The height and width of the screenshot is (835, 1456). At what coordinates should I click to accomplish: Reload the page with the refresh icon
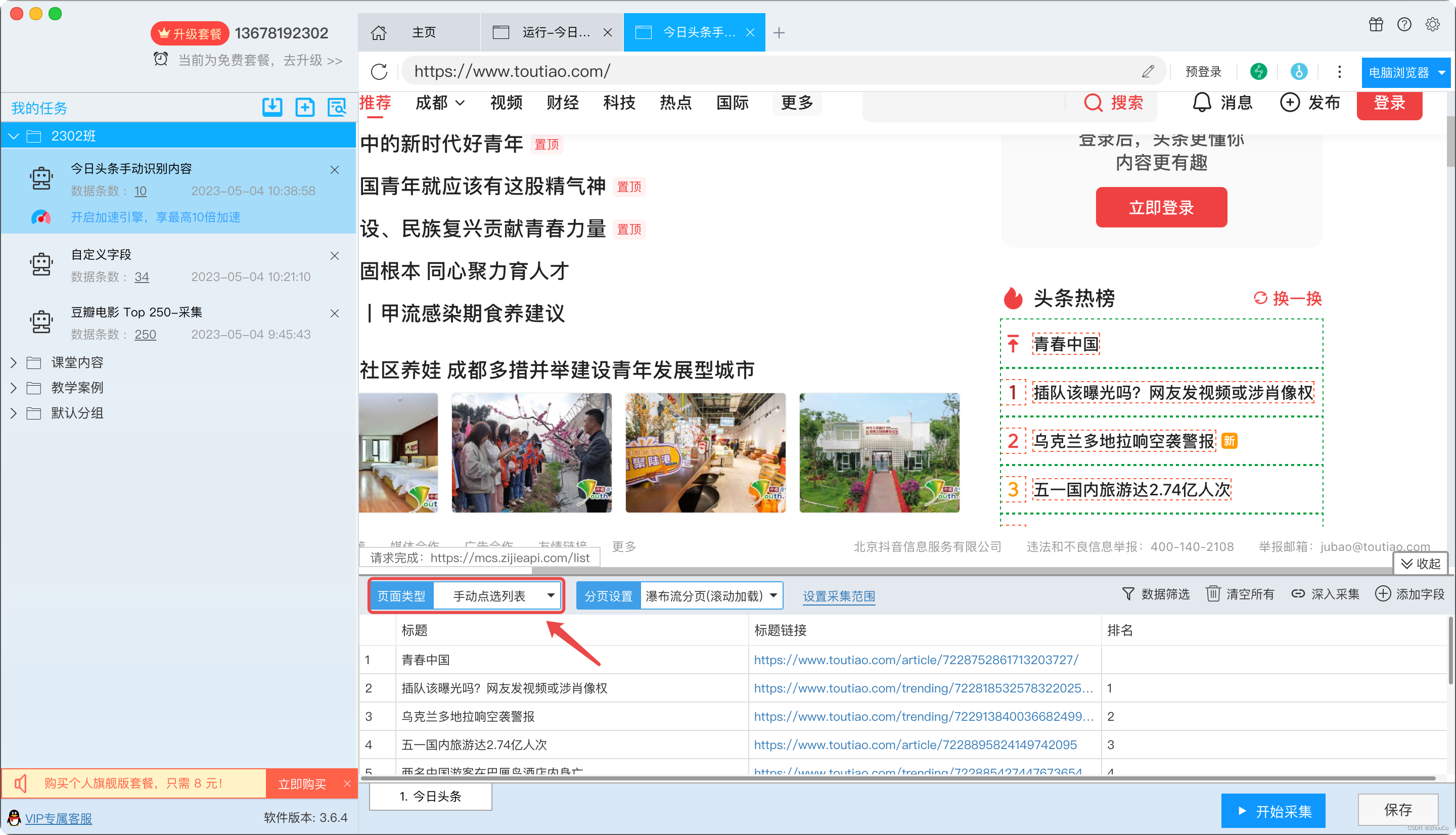(379, 72)
